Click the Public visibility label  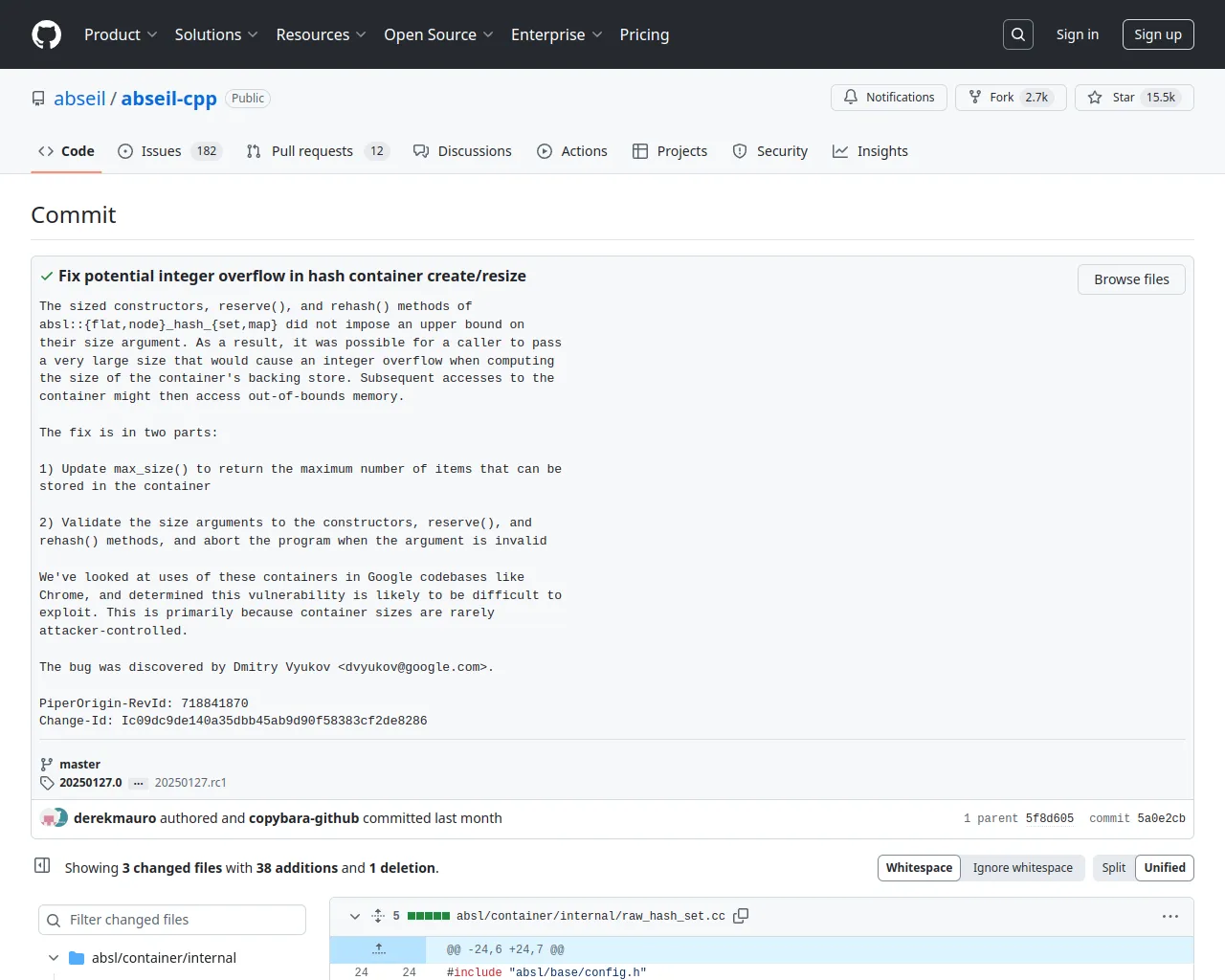pyautogui.click(x=248, y=99)
